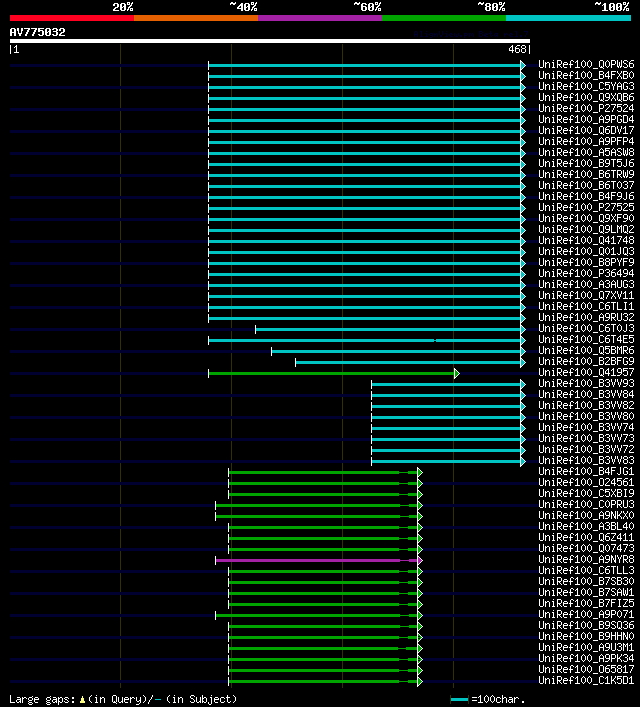The height and width of the screenshot is (707, 640).
Task: Click the cyan ~100% identity color segment
Action: 568,18
